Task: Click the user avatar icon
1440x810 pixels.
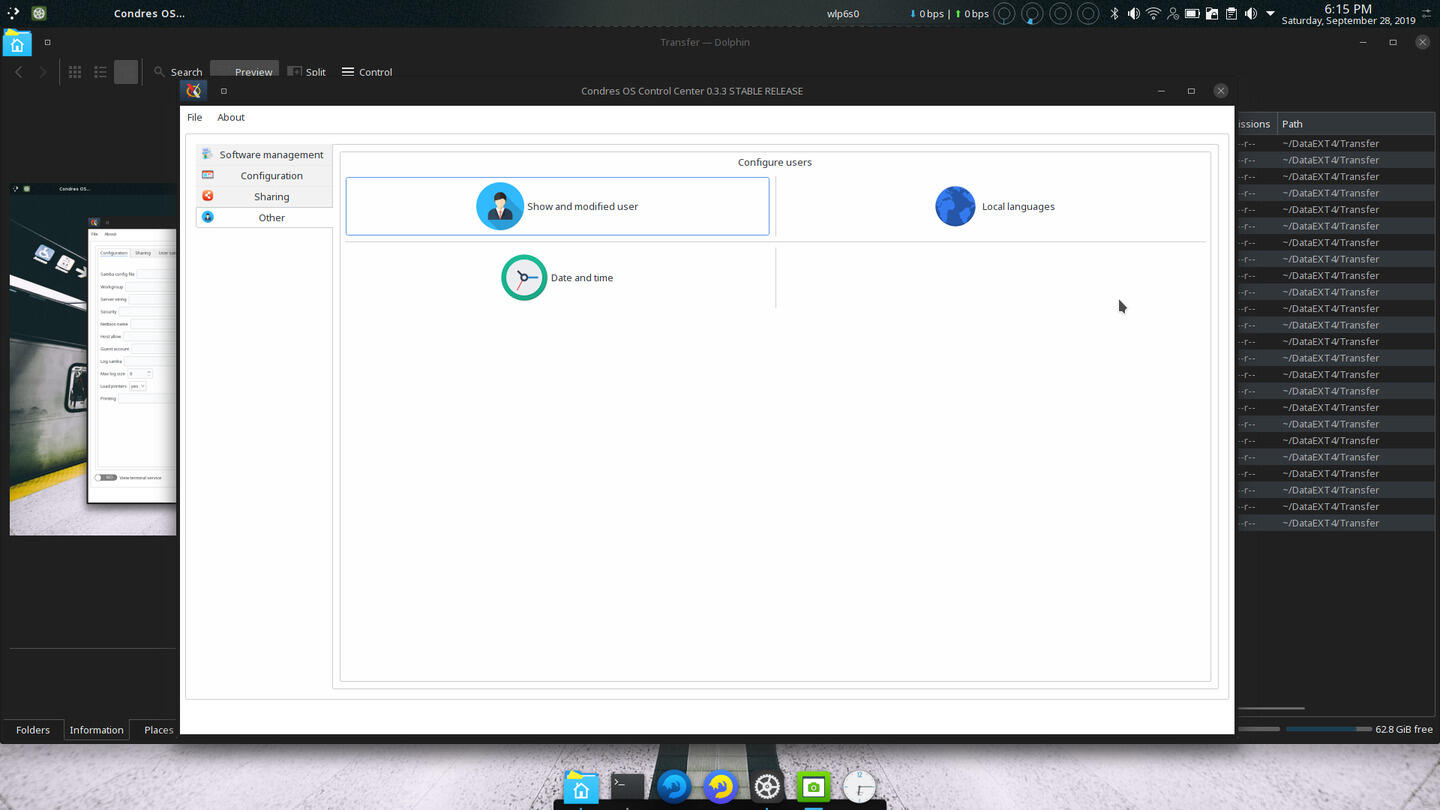Action: pos(500,206)
